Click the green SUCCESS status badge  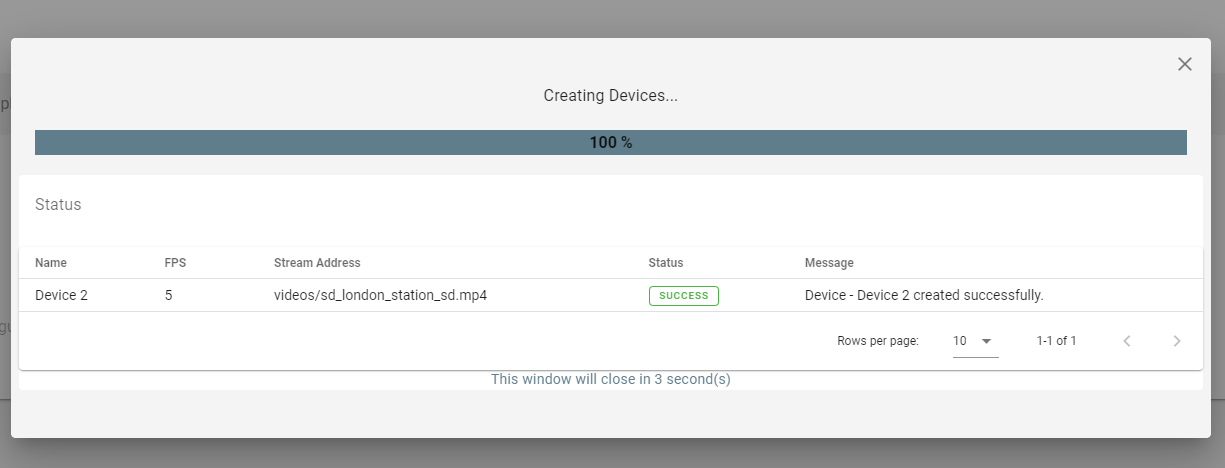[683, 295]
